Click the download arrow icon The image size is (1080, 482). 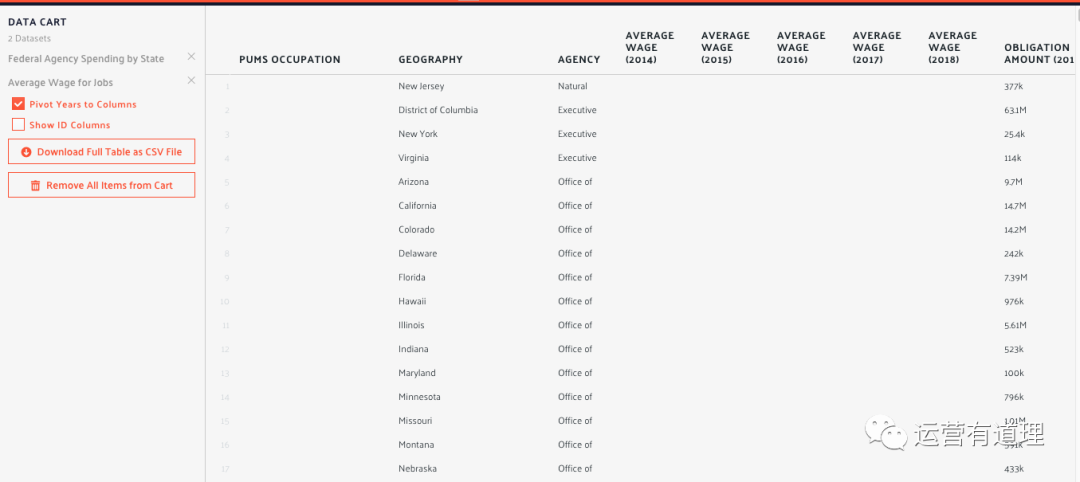coord(27,151)
